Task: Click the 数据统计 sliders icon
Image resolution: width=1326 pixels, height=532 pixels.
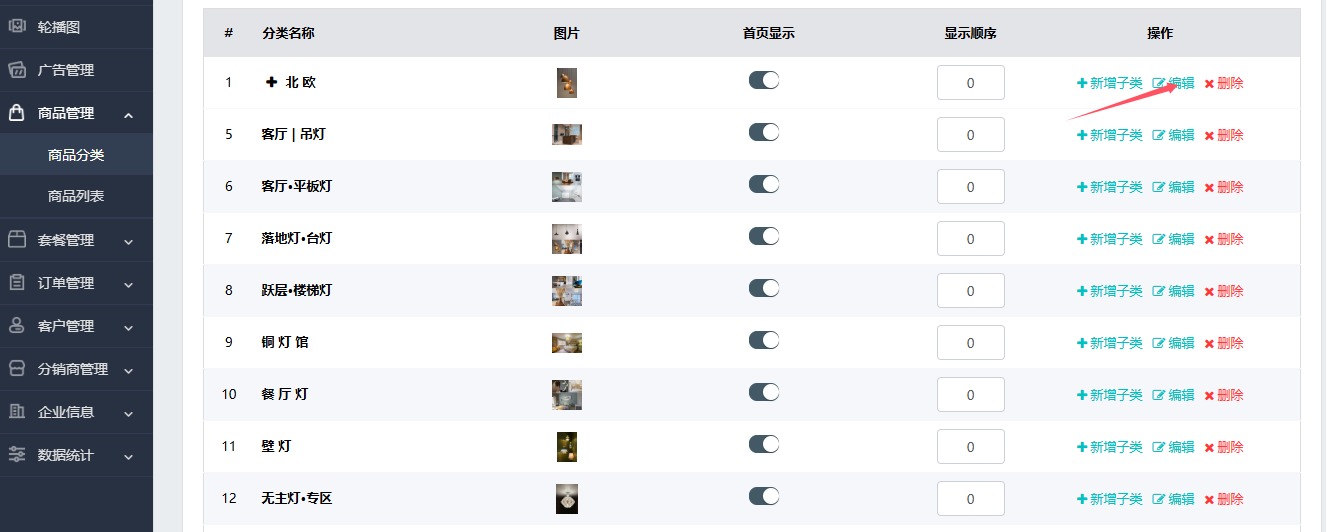Action: point(17,454)
